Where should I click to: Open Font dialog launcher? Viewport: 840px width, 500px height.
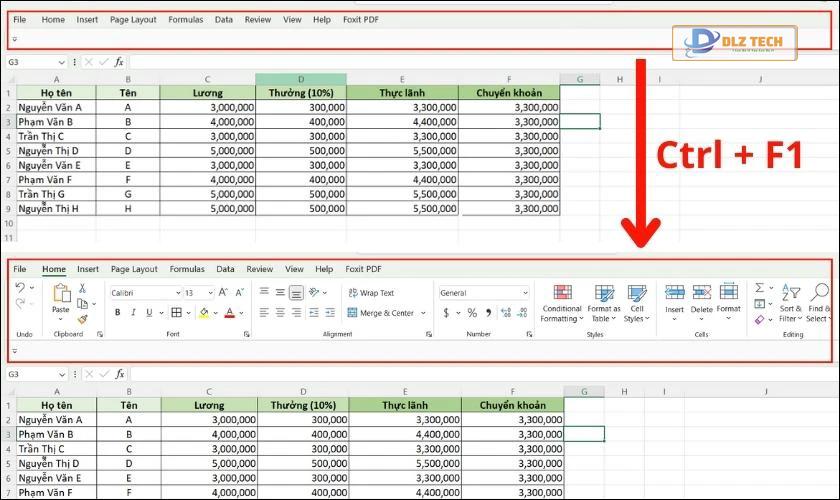click(x=246, y=334)
